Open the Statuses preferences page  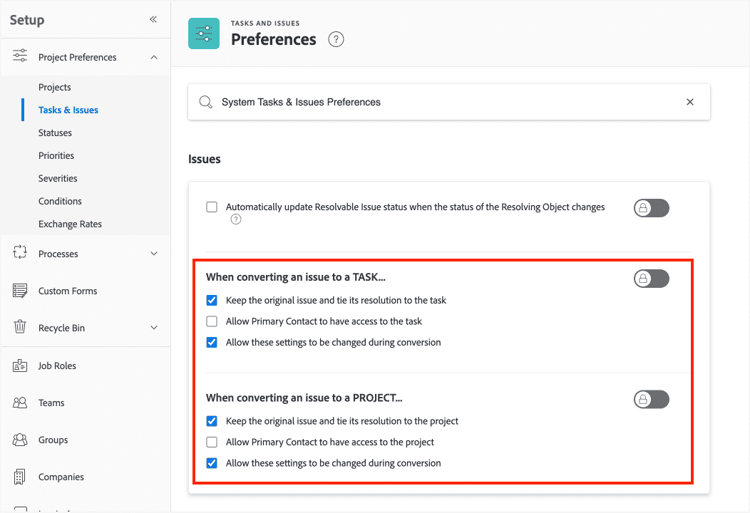55,133
